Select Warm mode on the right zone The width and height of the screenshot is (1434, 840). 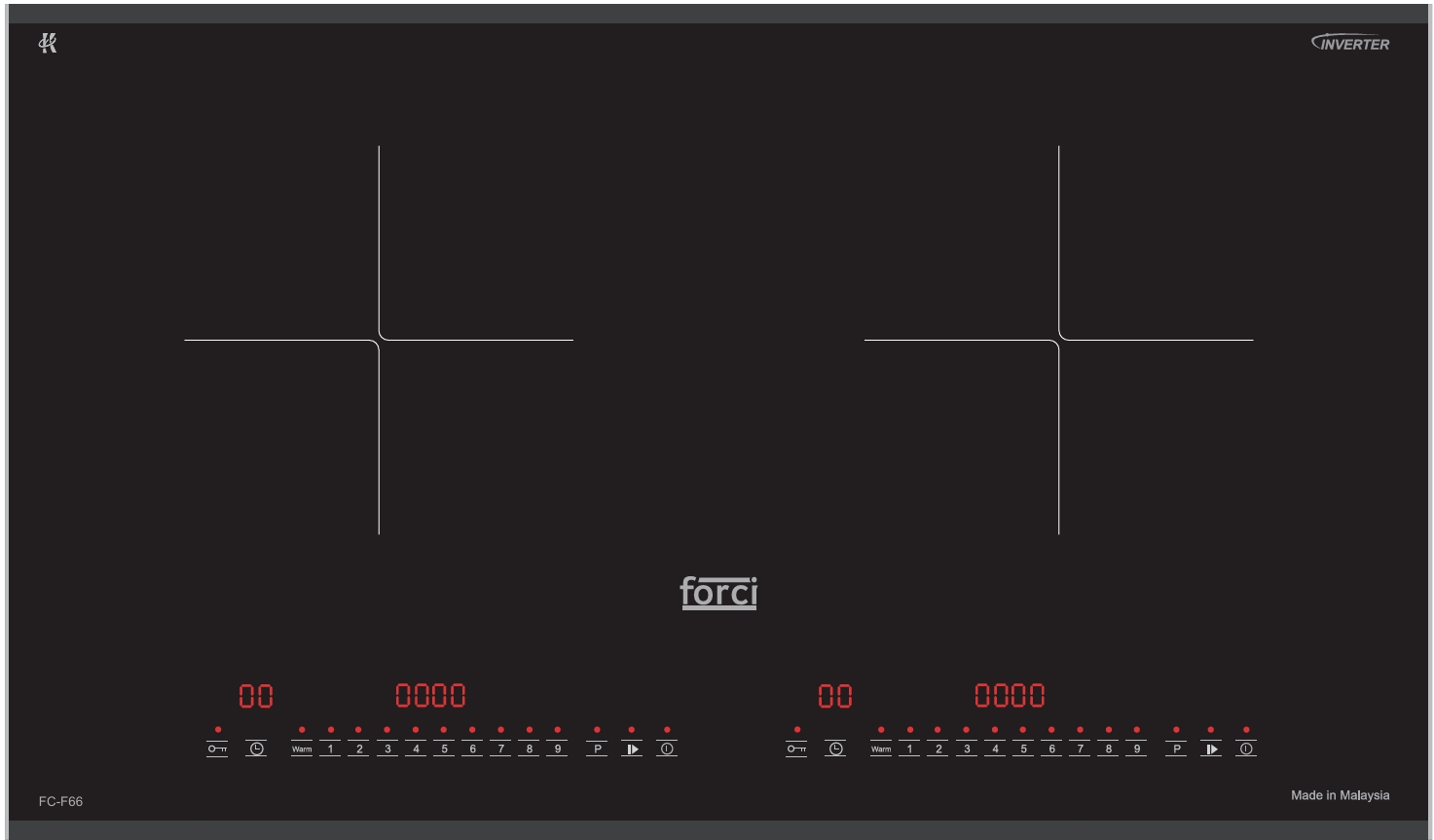pyautogui.click(x=881, y=749)
